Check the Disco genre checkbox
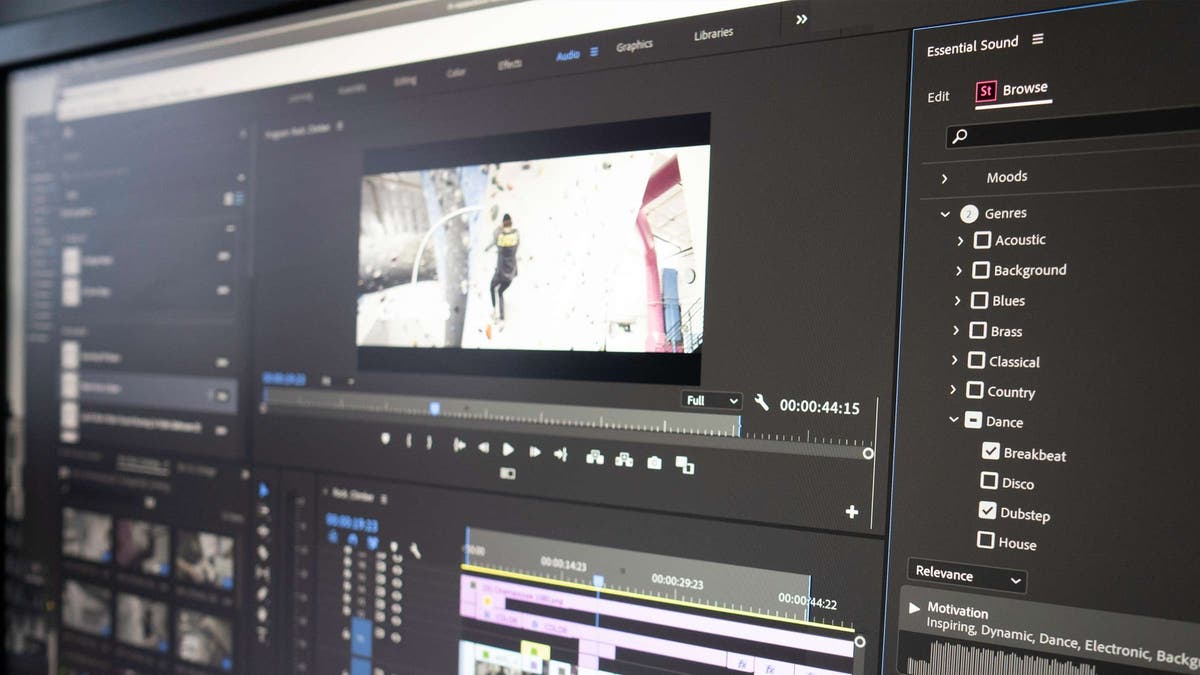Image resolution: width=1200 pixels, height=675 pixels. tap(987, 482)
